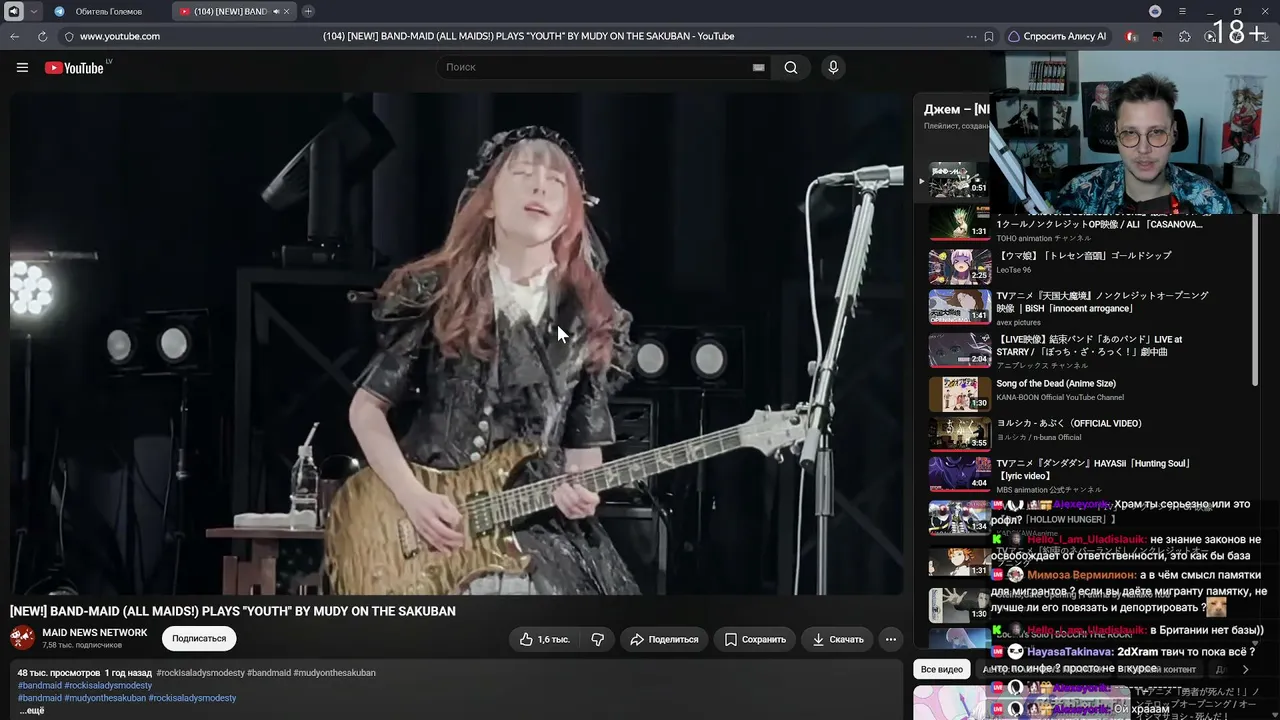Screen dimensions: 1280x720
Task: Open the HAYASii Hunting Soul lyric video thumbnail
Action: (959, 474)
